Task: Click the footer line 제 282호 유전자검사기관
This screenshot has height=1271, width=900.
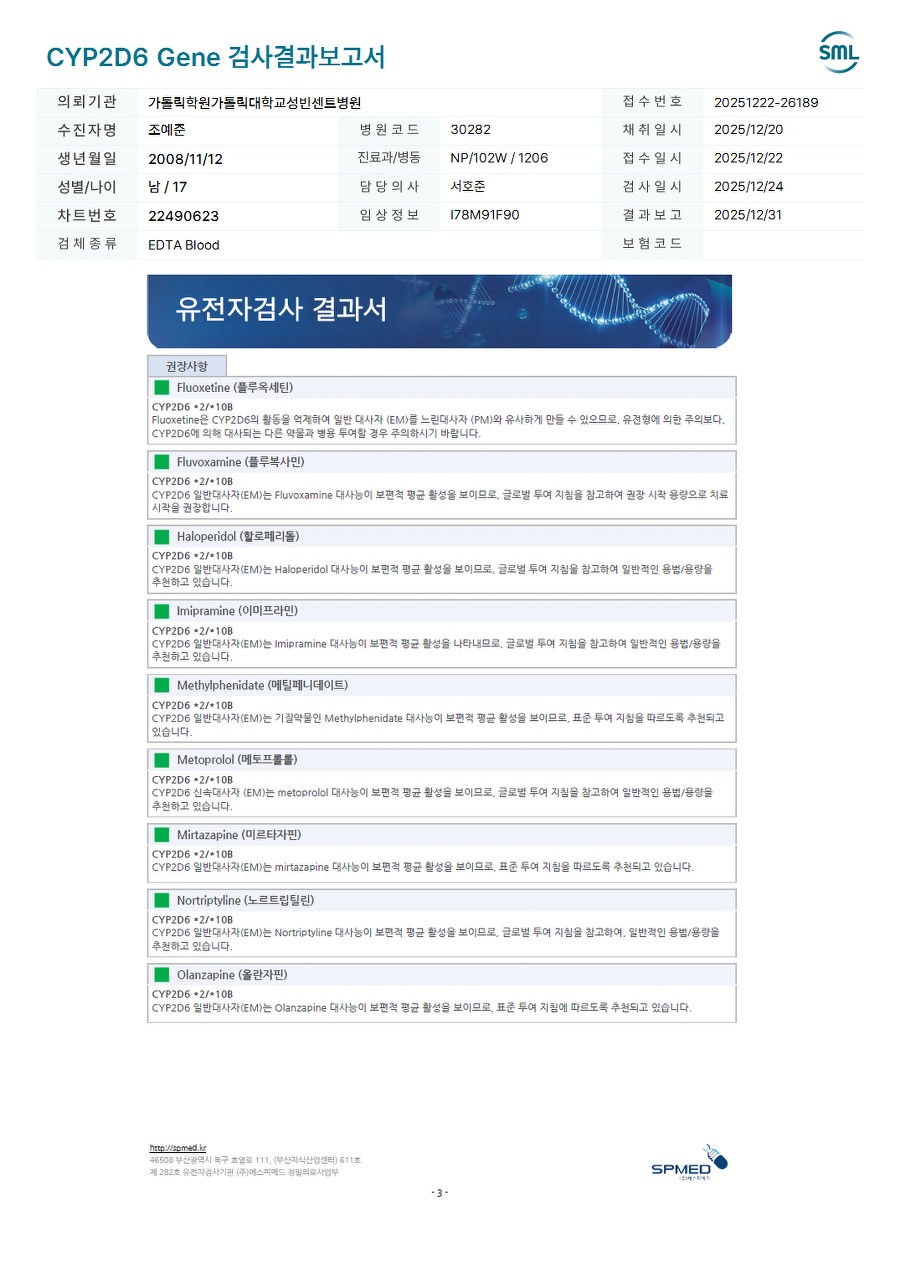Action: click(244, 1172)
